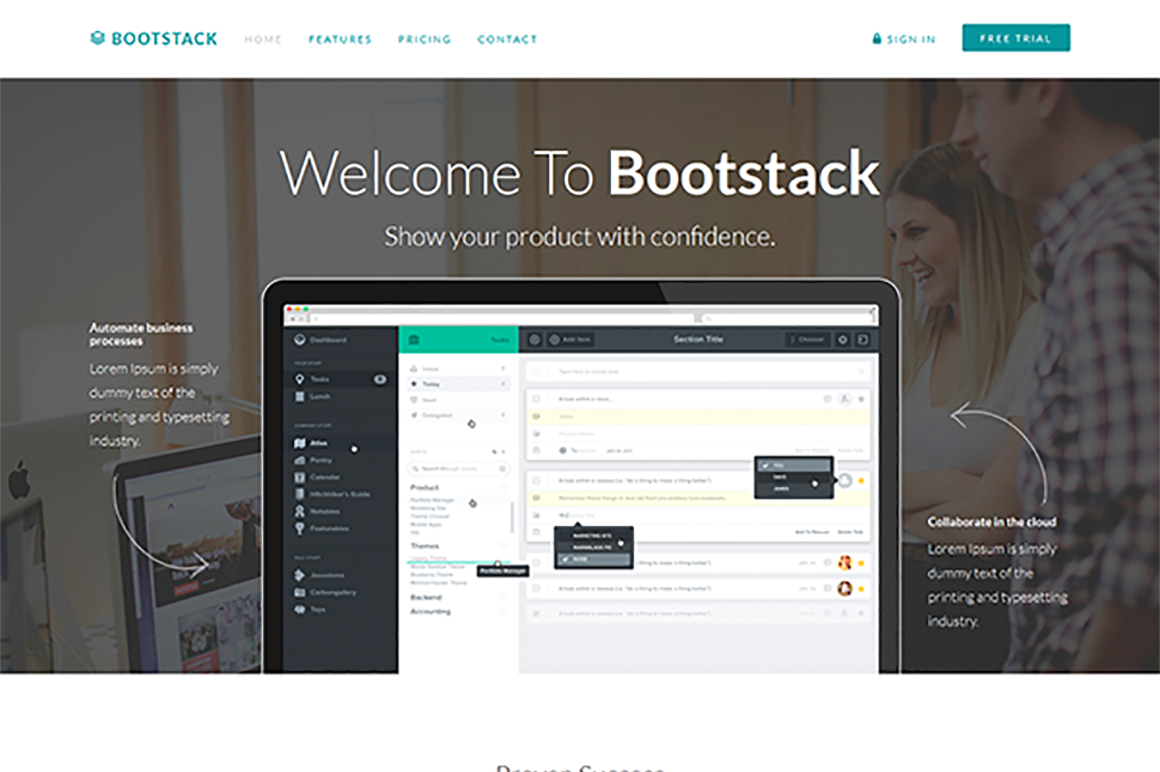This screenshot has height=772, width=1160.
Task: Open the Chooser dropdown in the header
Action: (x=808, y=339)
